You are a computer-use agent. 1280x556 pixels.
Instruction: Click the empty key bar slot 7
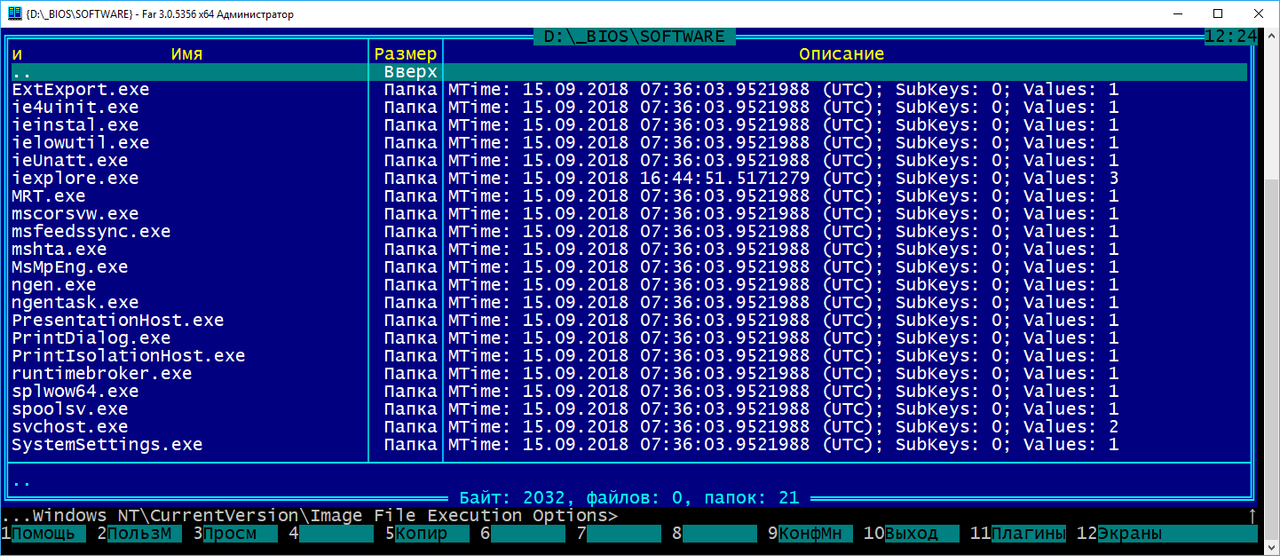619,534
